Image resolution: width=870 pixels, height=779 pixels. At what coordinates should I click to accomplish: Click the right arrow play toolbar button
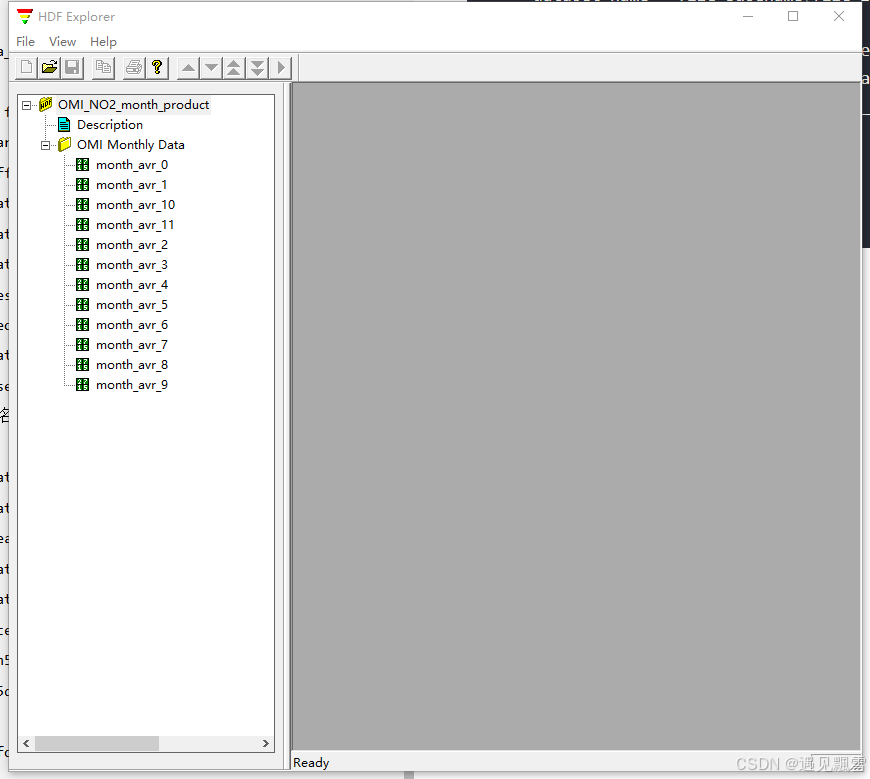[x=281, y=68]
